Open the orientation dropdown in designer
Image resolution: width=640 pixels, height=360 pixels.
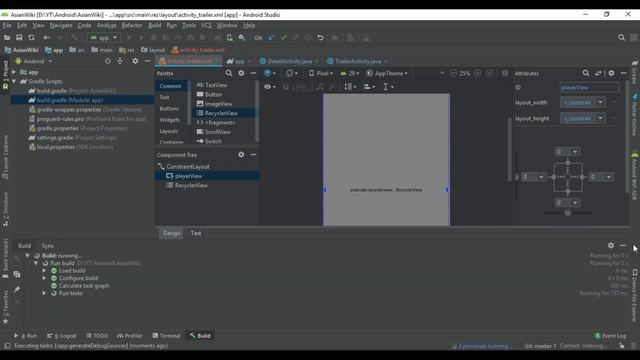292,73
